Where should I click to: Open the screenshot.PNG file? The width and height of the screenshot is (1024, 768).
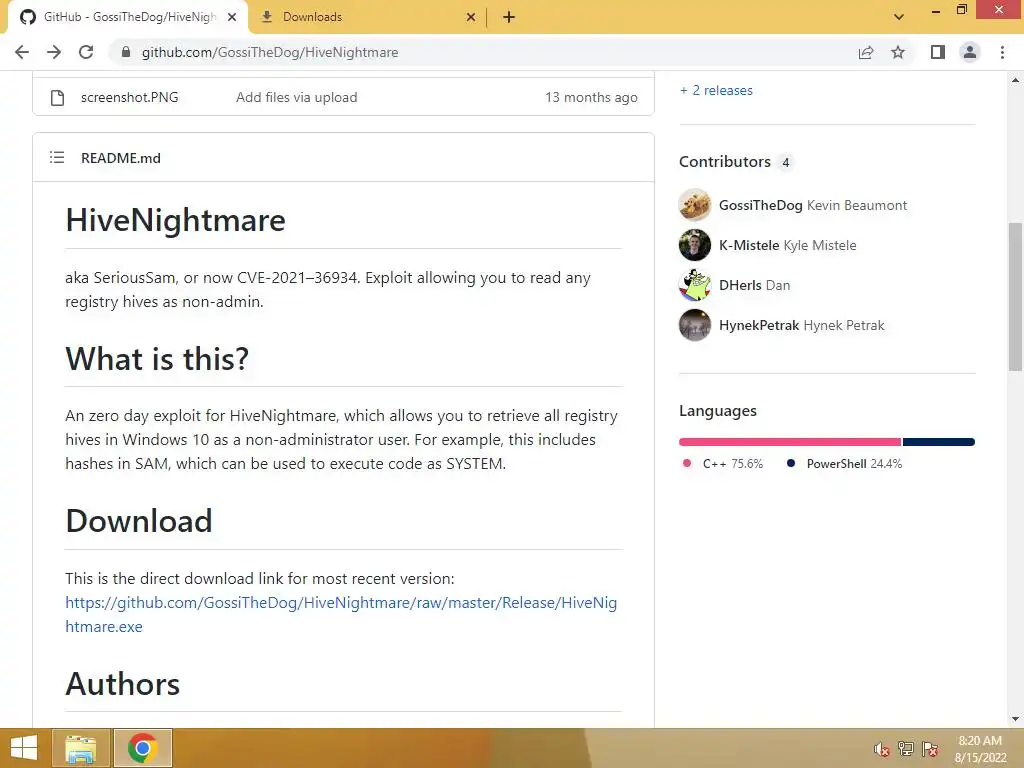pos(129,97)
